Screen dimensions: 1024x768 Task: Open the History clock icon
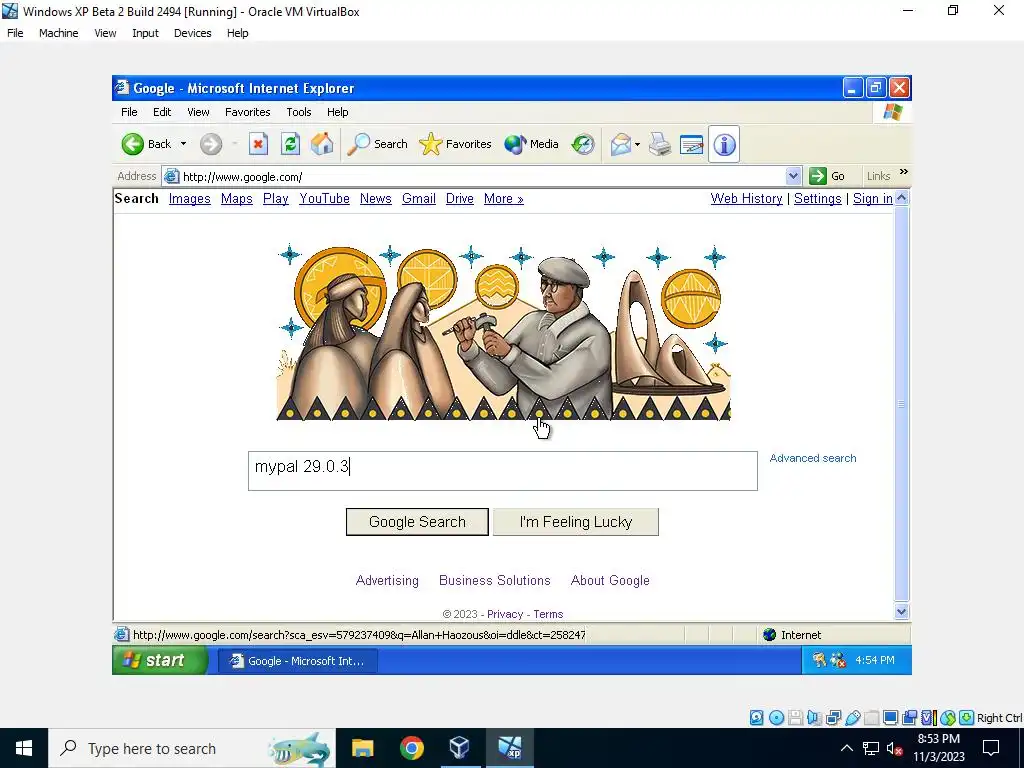(x=583, y=144)
